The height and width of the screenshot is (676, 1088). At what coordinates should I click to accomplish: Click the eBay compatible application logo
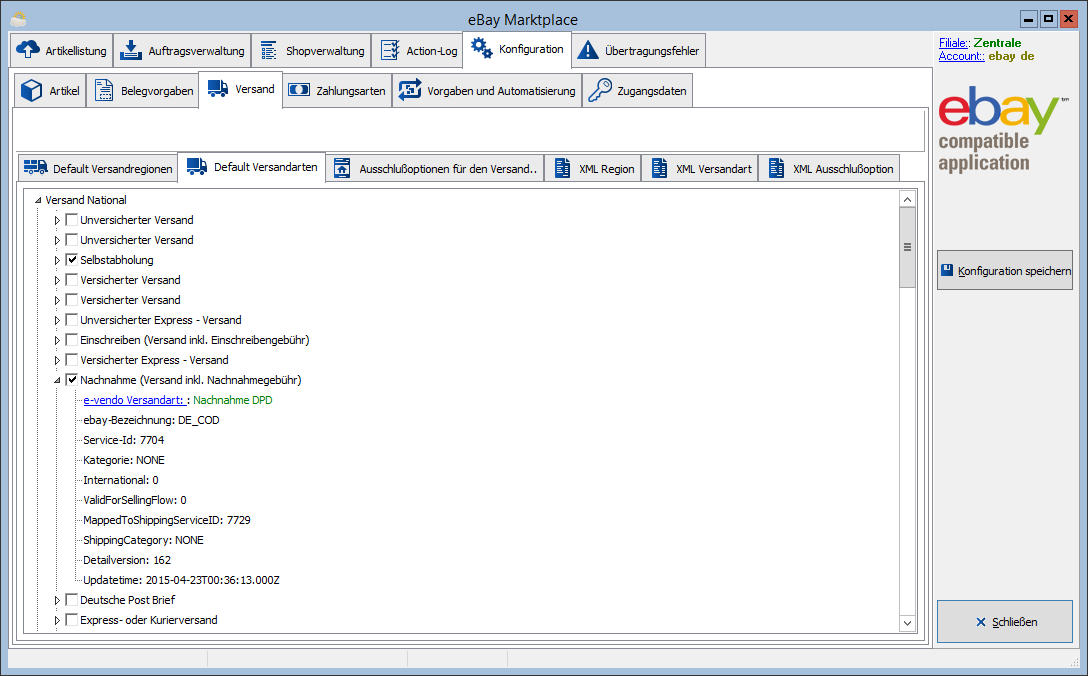pyautogui.click(x=1003, y=130)
